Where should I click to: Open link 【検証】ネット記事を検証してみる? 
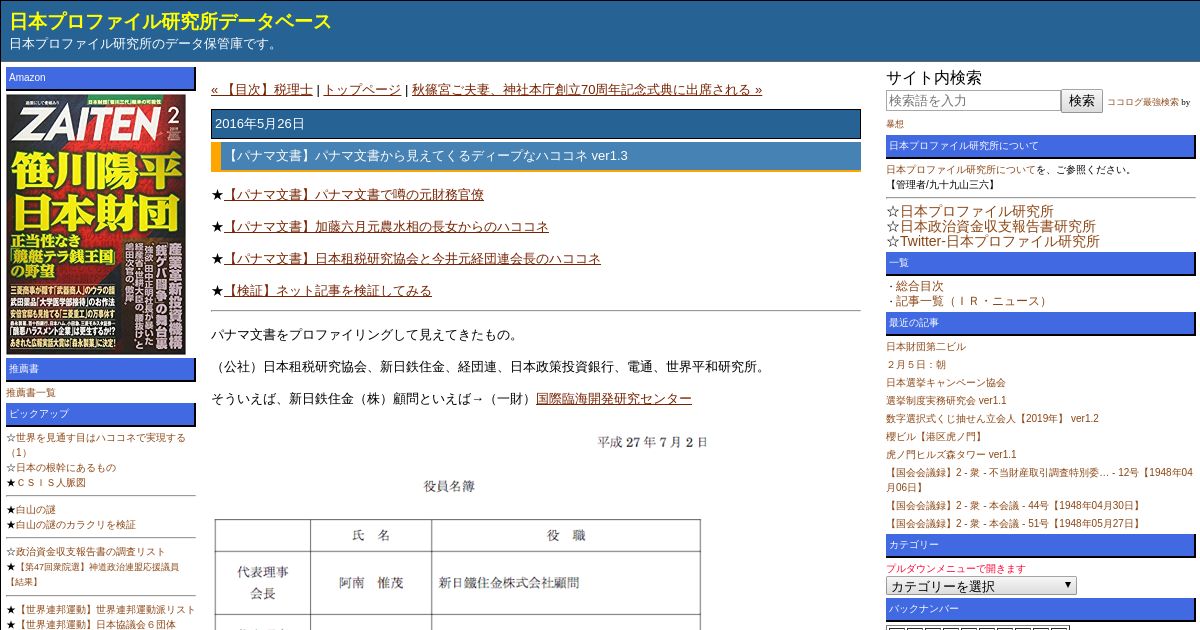point(327,291)
